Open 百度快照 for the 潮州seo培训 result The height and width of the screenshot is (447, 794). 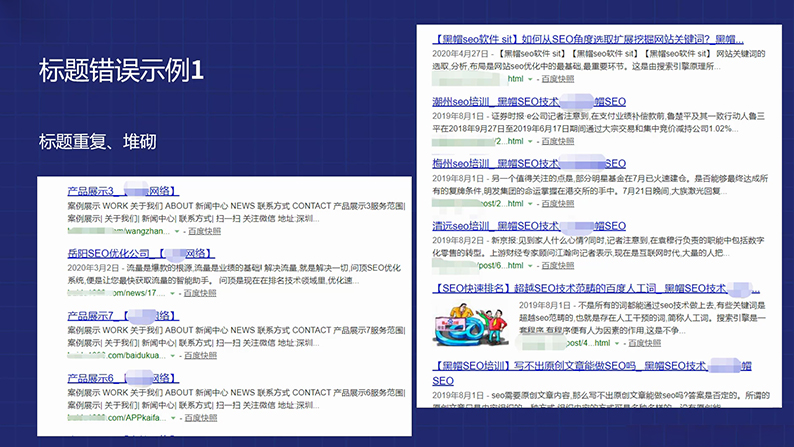click(x=558, y=141)
